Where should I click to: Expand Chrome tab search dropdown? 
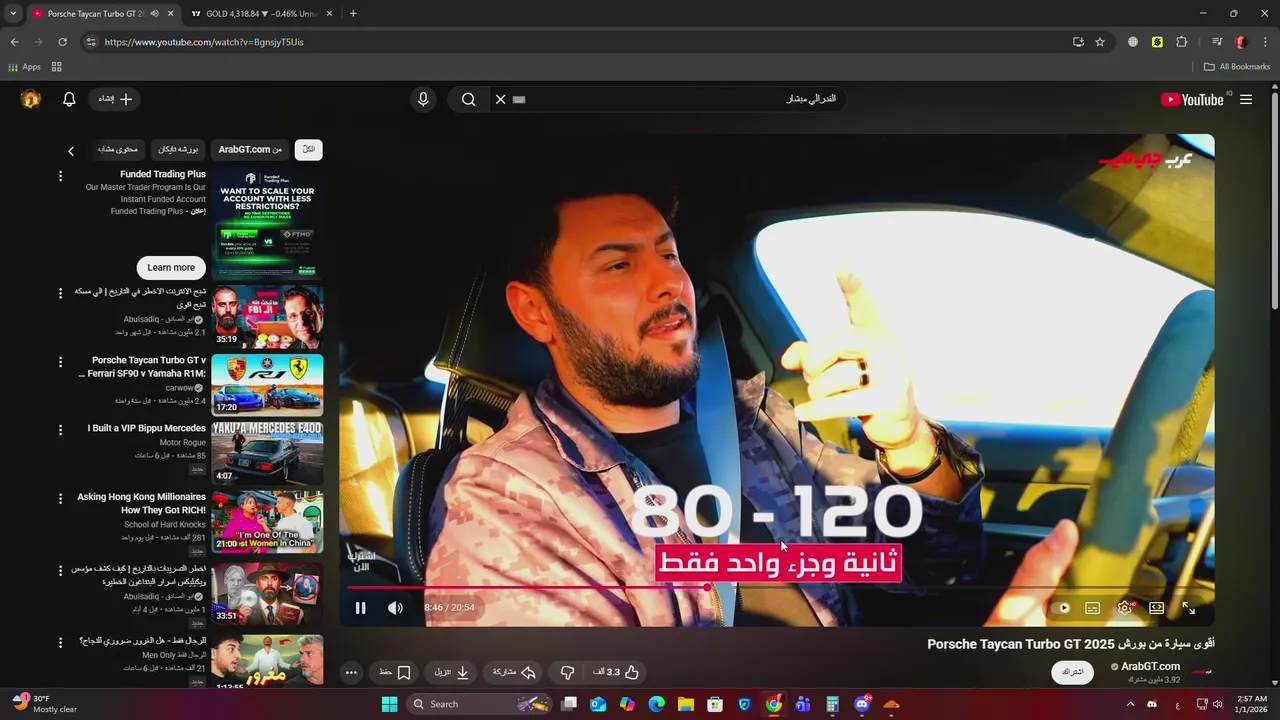pyautogui.click(x=12, y=14)
